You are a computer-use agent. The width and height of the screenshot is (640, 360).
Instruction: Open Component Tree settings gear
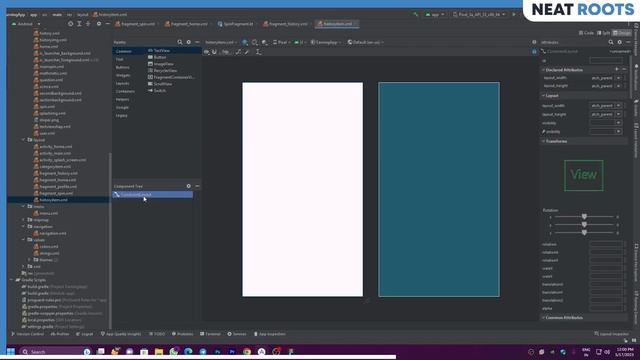pyautogui.click(x=189, y=186)
